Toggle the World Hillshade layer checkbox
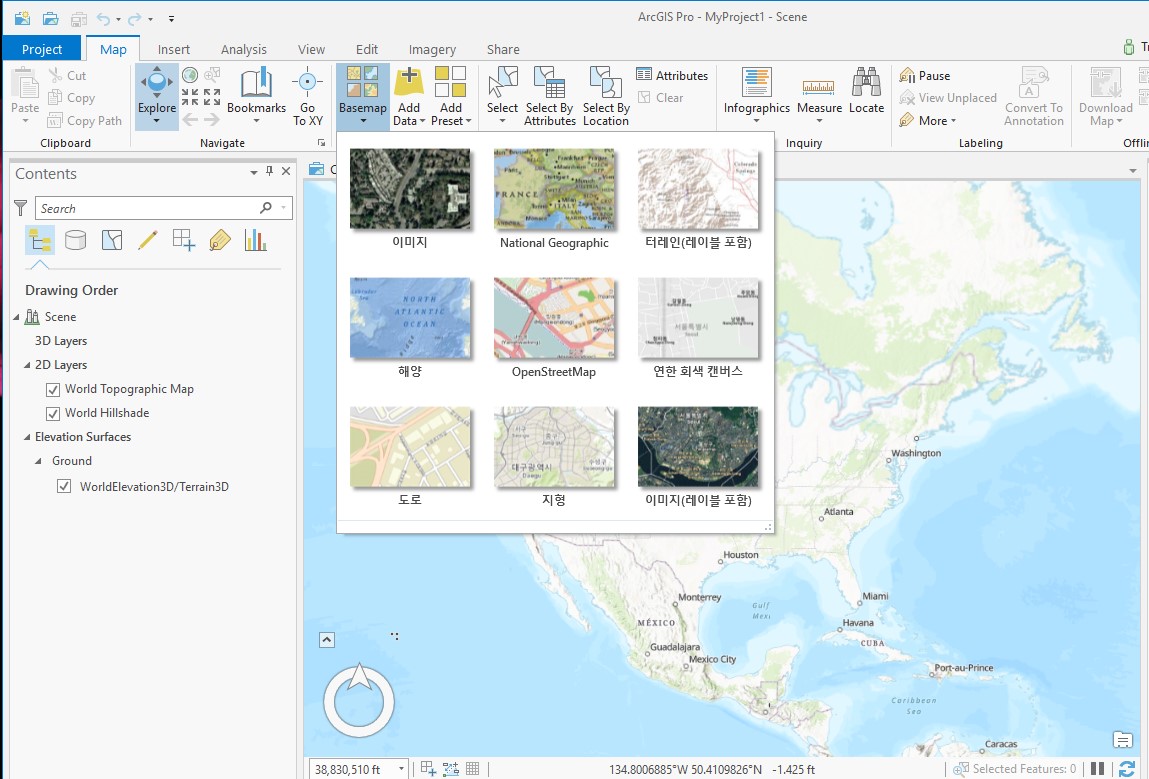The height and width of the screenshot is (779, 1149). (53, 413)
